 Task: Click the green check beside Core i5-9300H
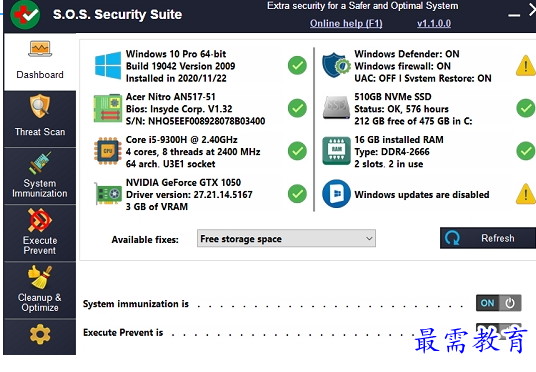click(297, 151)
